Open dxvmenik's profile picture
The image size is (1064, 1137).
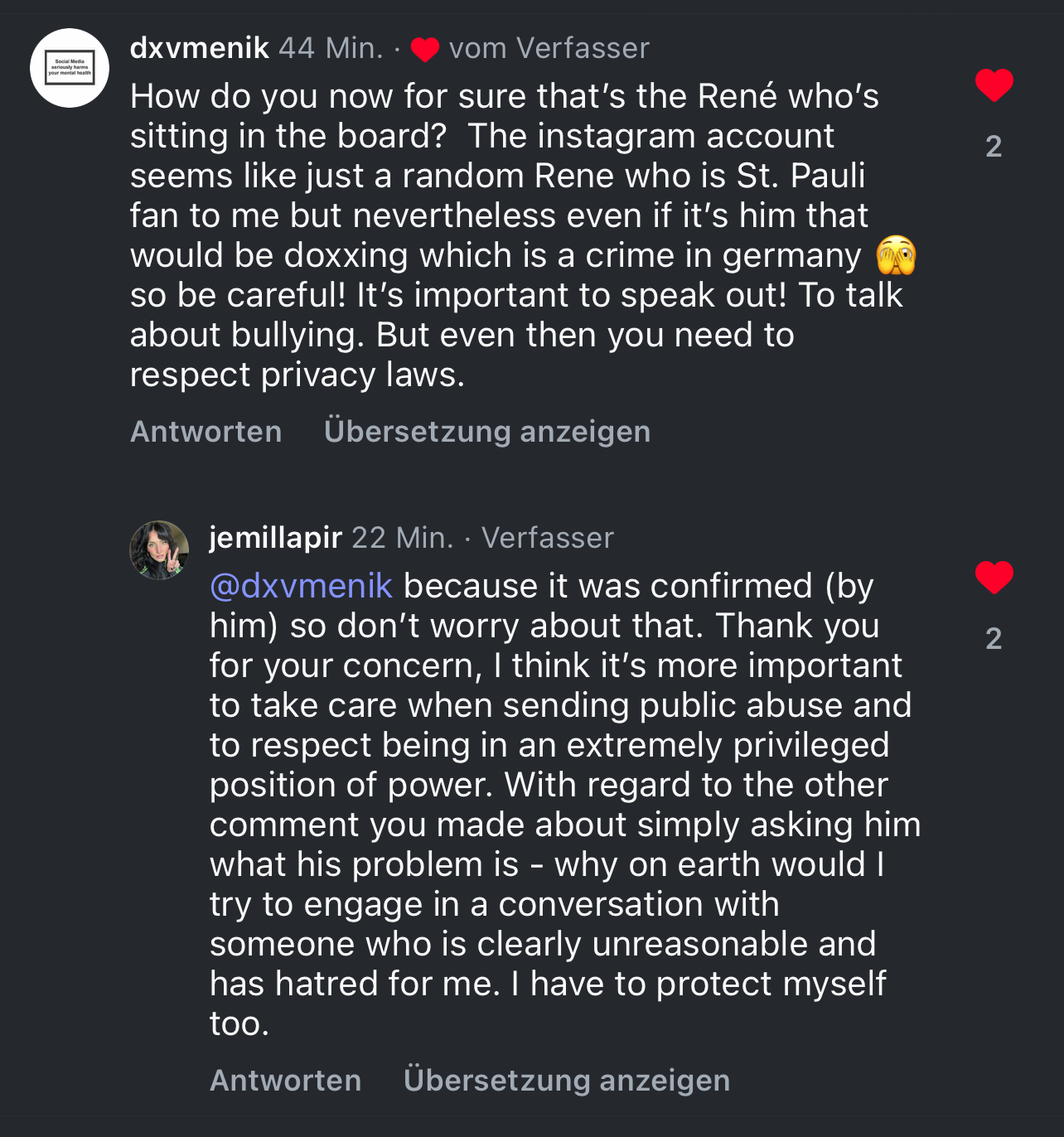coord(70,68)
